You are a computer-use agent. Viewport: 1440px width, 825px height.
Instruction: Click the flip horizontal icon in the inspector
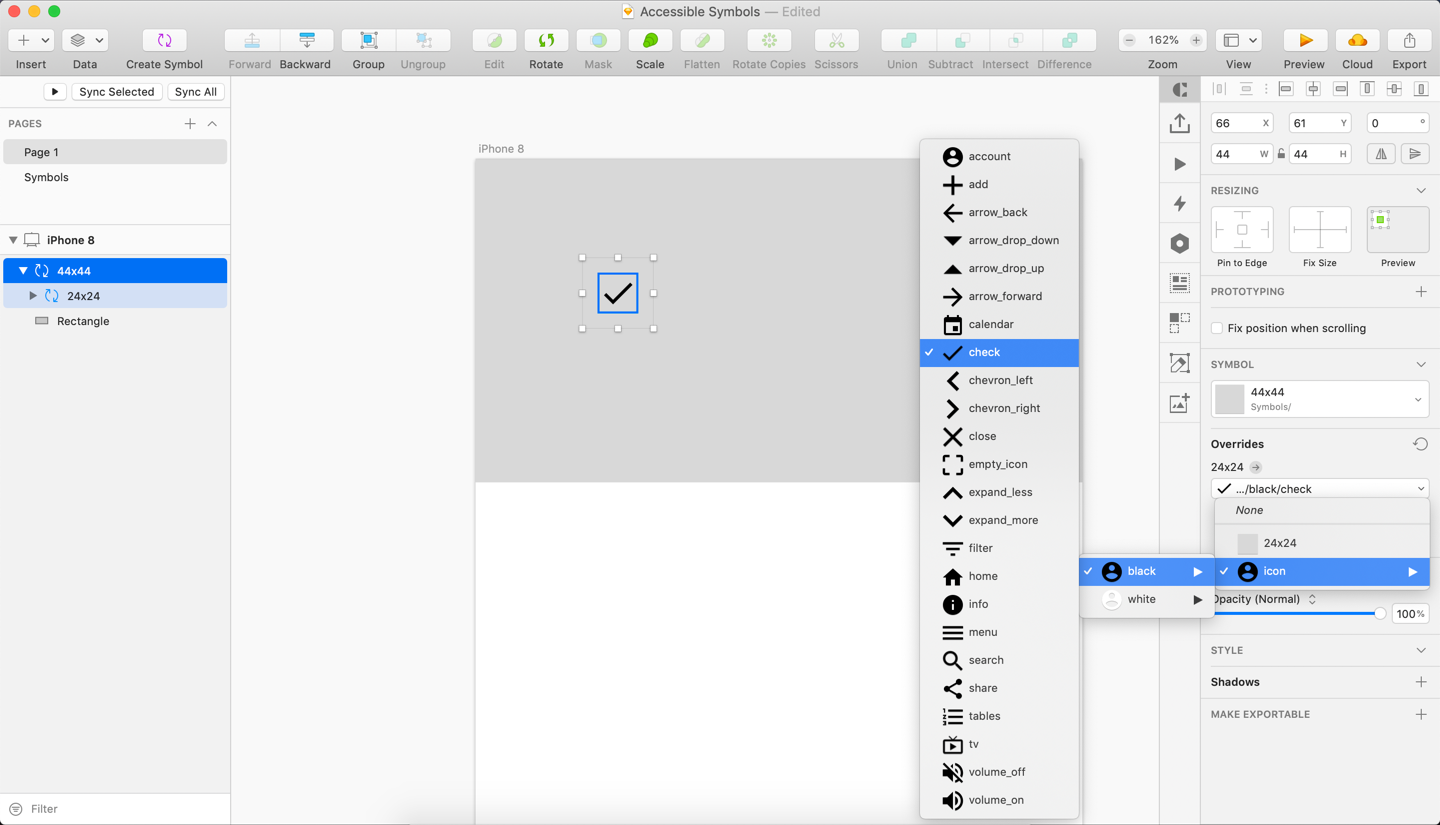click(x=1381, y=153)
